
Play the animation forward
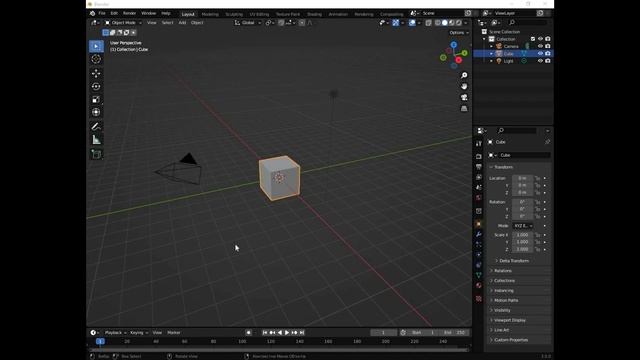(x=287, y=333)
